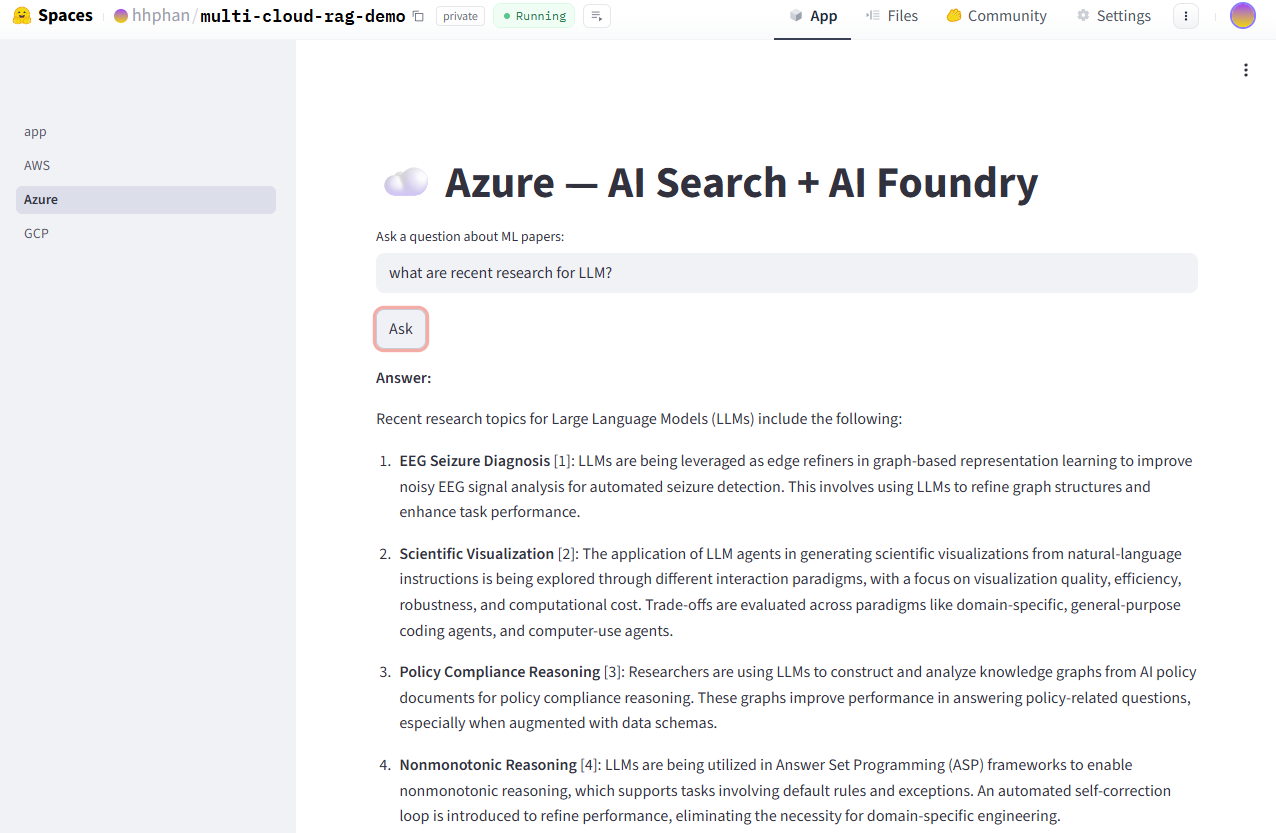Copy the space name with the copy icon
The height and width of the screenshot is (833, 1276).
418,16
